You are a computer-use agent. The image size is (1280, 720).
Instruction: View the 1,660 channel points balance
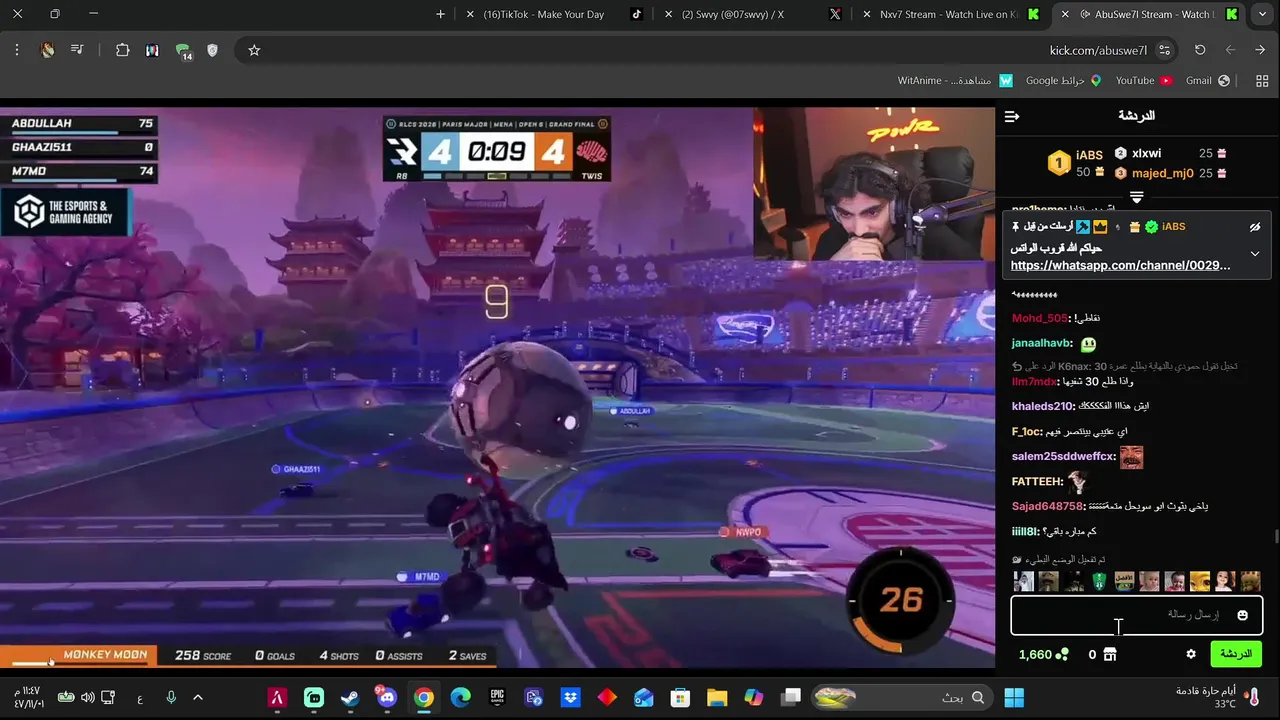click(x=1043, y=654)
